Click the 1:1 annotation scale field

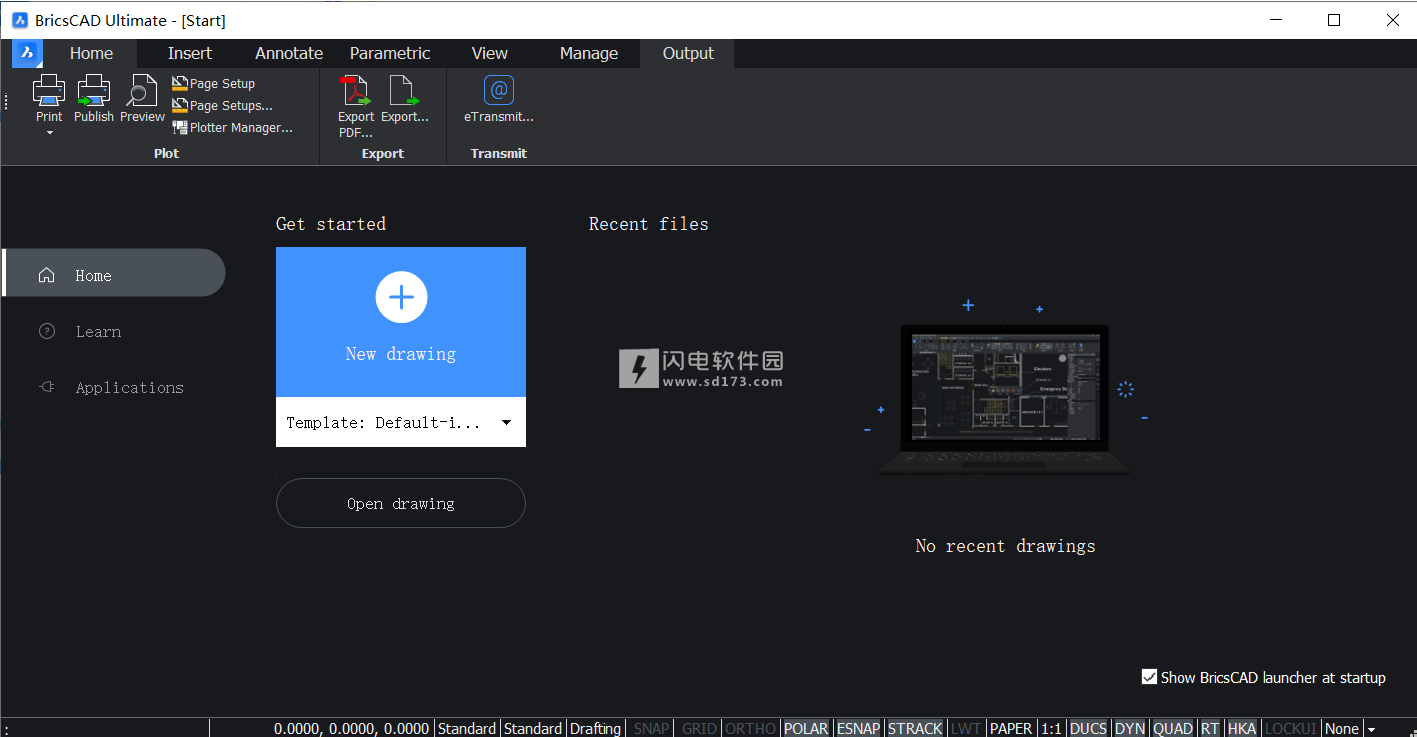coord(1052,729)
